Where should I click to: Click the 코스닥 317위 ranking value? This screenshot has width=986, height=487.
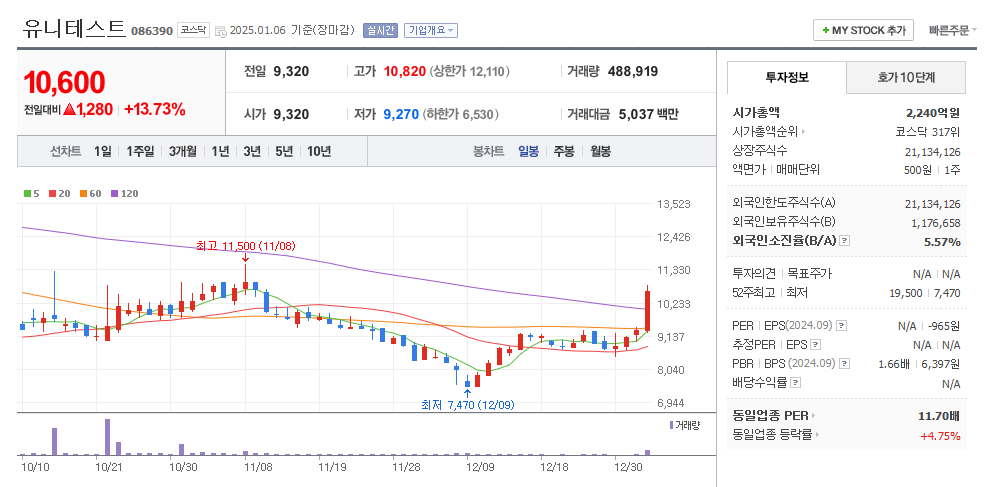tap(928, 132)
